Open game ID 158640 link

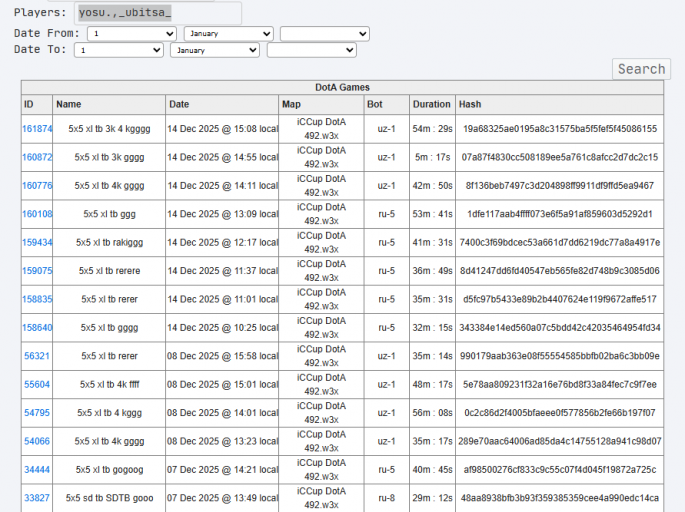37,328
